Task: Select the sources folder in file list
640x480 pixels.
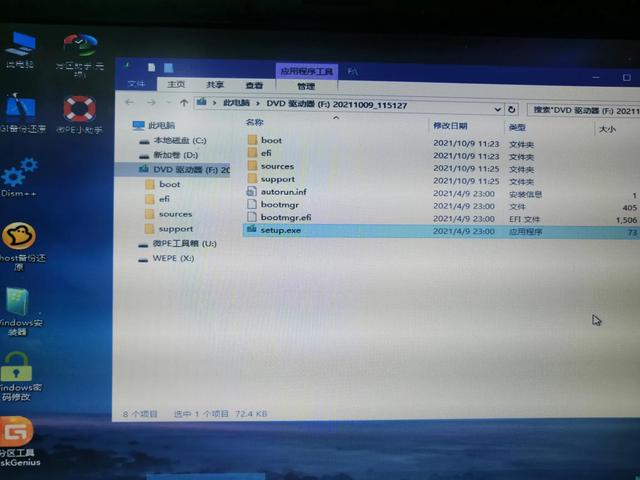Action: [x=271, y=166]
